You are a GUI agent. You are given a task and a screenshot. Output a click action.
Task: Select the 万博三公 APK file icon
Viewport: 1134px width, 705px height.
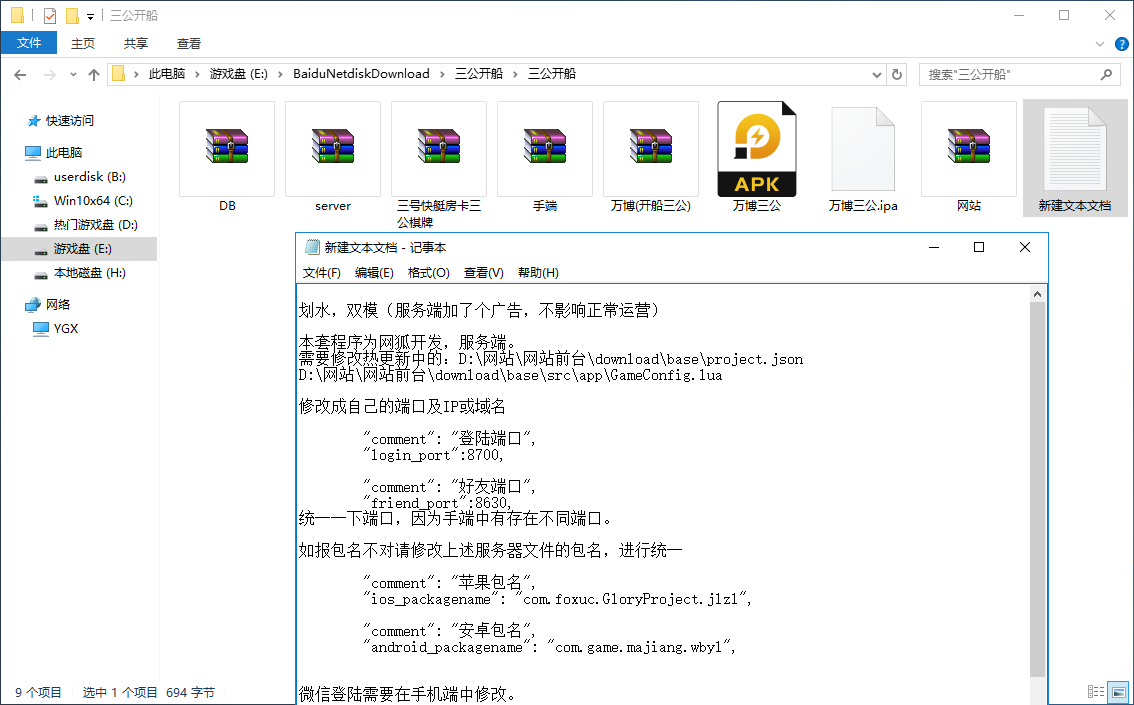point(757,148)
